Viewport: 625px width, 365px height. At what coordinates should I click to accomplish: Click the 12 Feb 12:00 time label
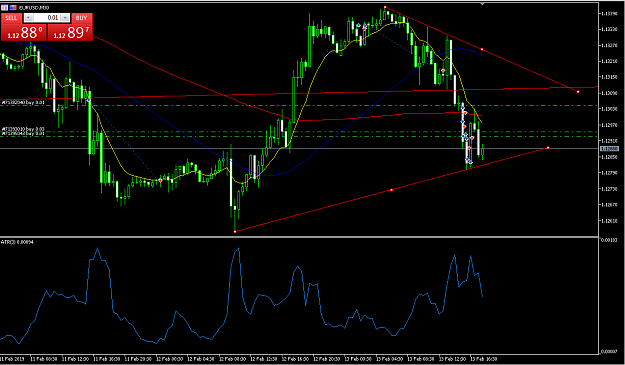[x=264, y=359]
